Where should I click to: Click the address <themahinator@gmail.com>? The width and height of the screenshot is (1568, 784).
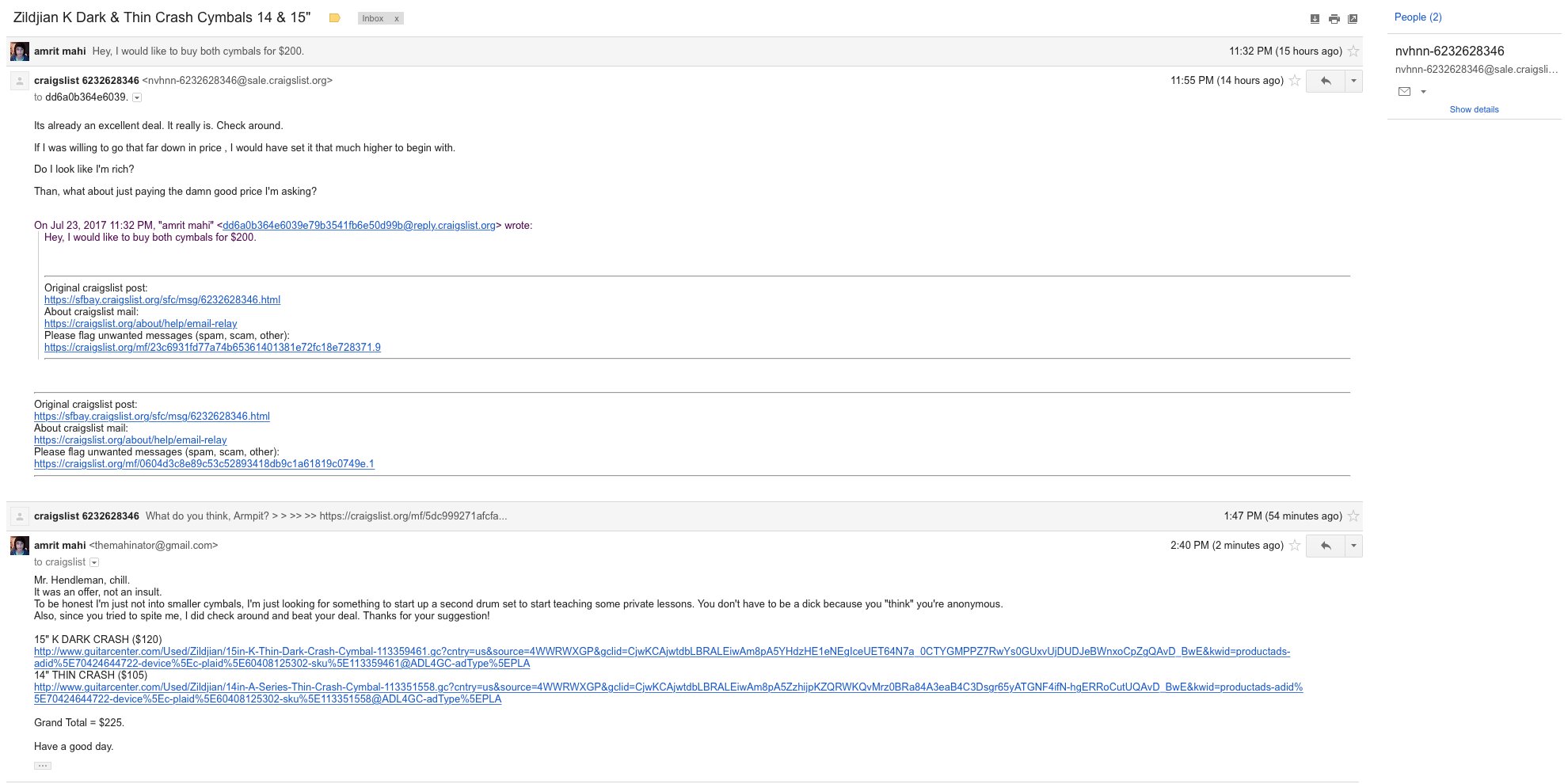point(154,546)
